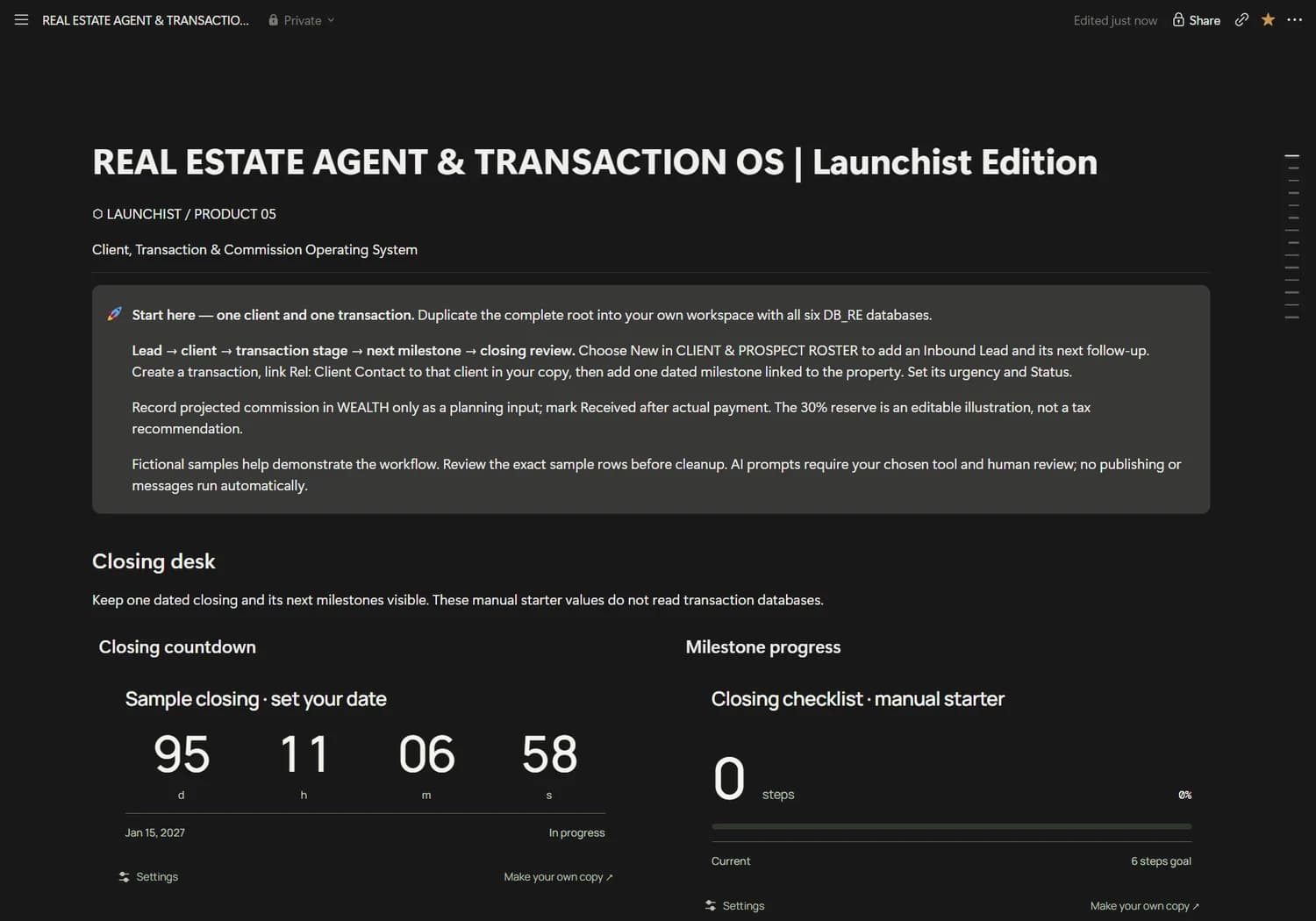Click the milestone progress bar
Image resolution: width=1316 pixels, height=921 pixels.
point(951,826)
